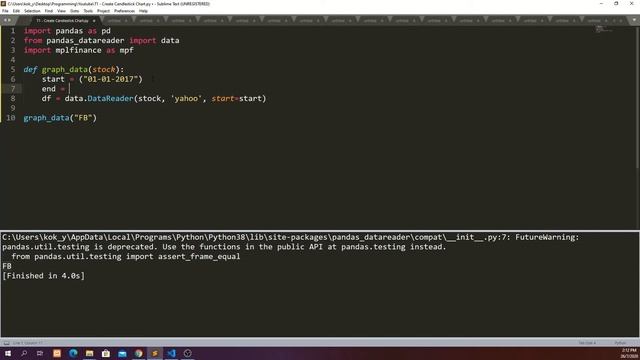
Task: Open the Microsoft Store taskbar icon
Action: pos(106,353)
